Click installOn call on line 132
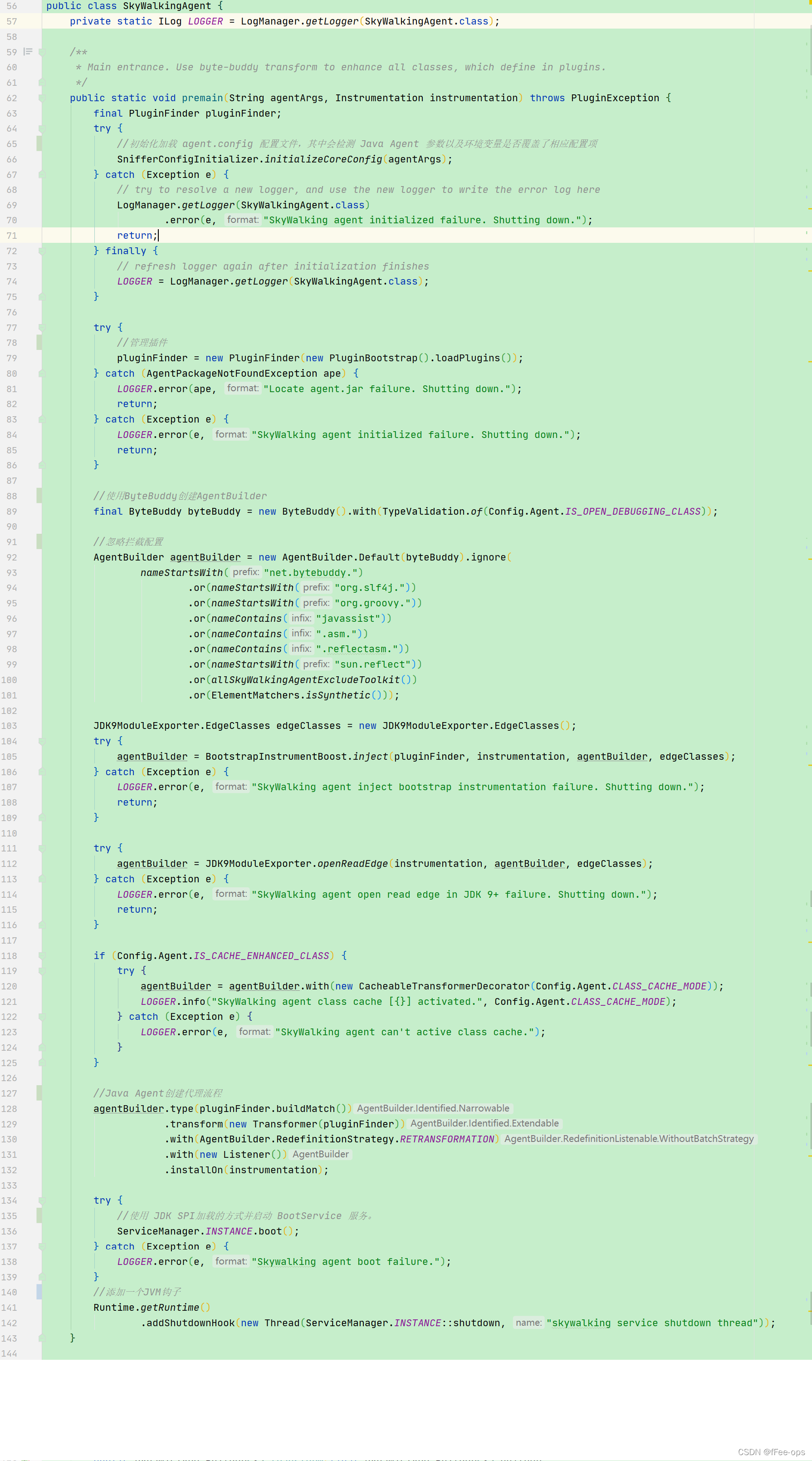 (197, 1170)
